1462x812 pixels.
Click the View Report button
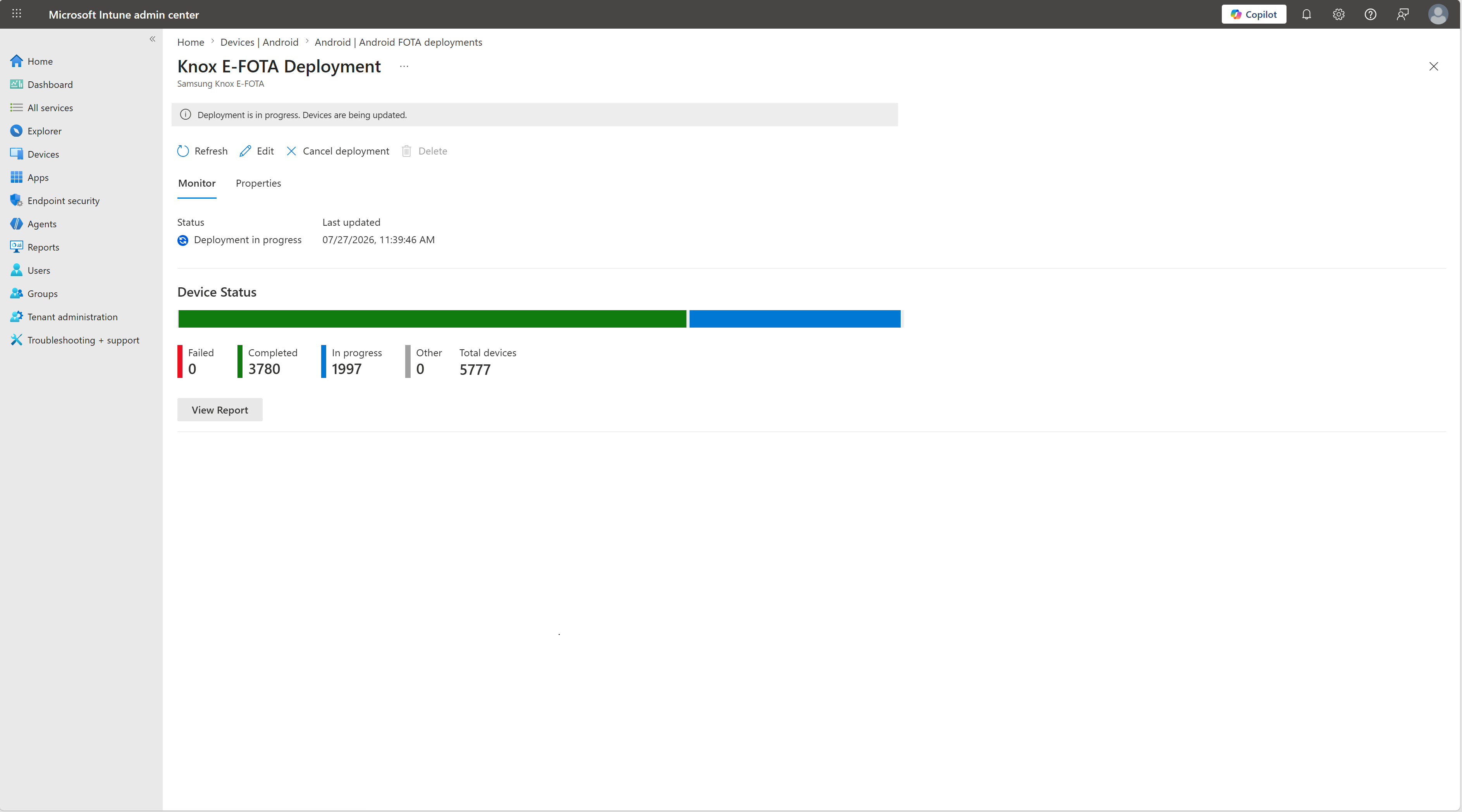coord(220,410)
